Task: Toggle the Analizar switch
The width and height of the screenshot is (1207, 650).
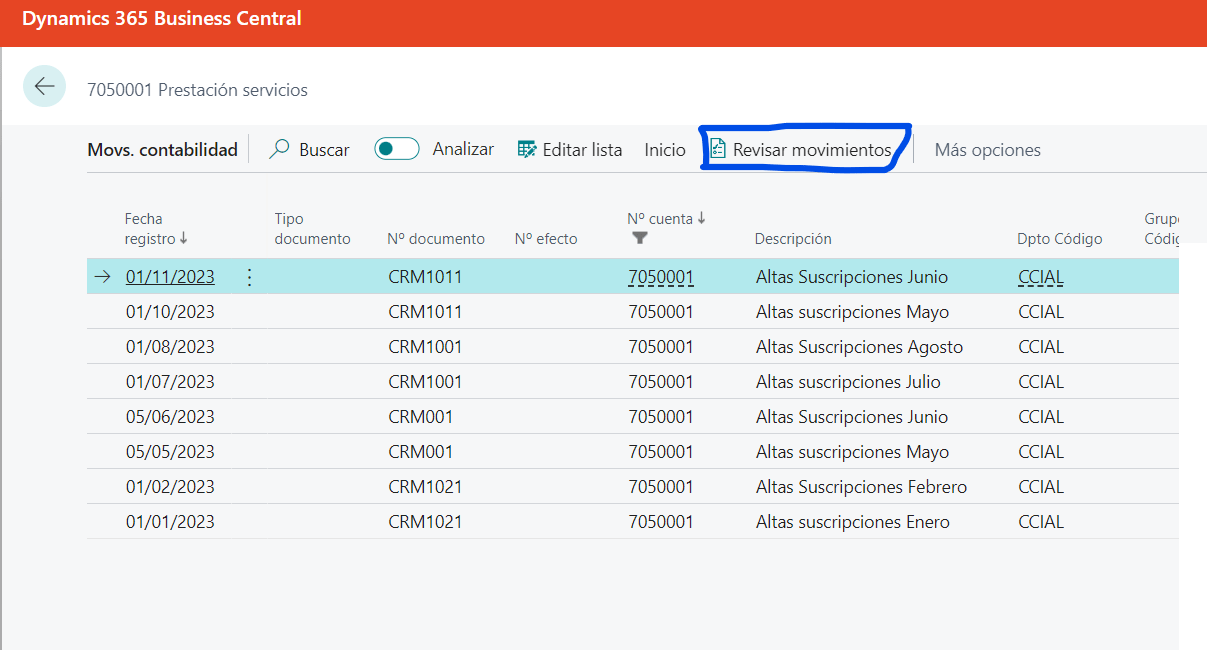Action: click(396, 149)
